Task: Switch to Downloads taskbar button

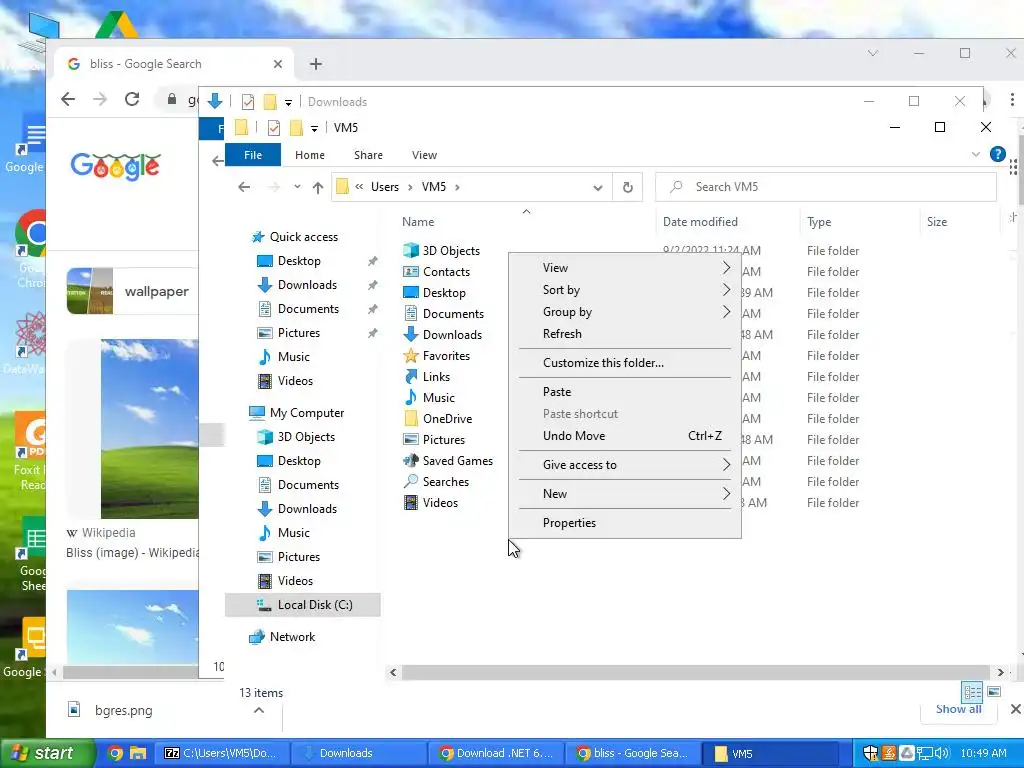Action: [x=358, y=753]
